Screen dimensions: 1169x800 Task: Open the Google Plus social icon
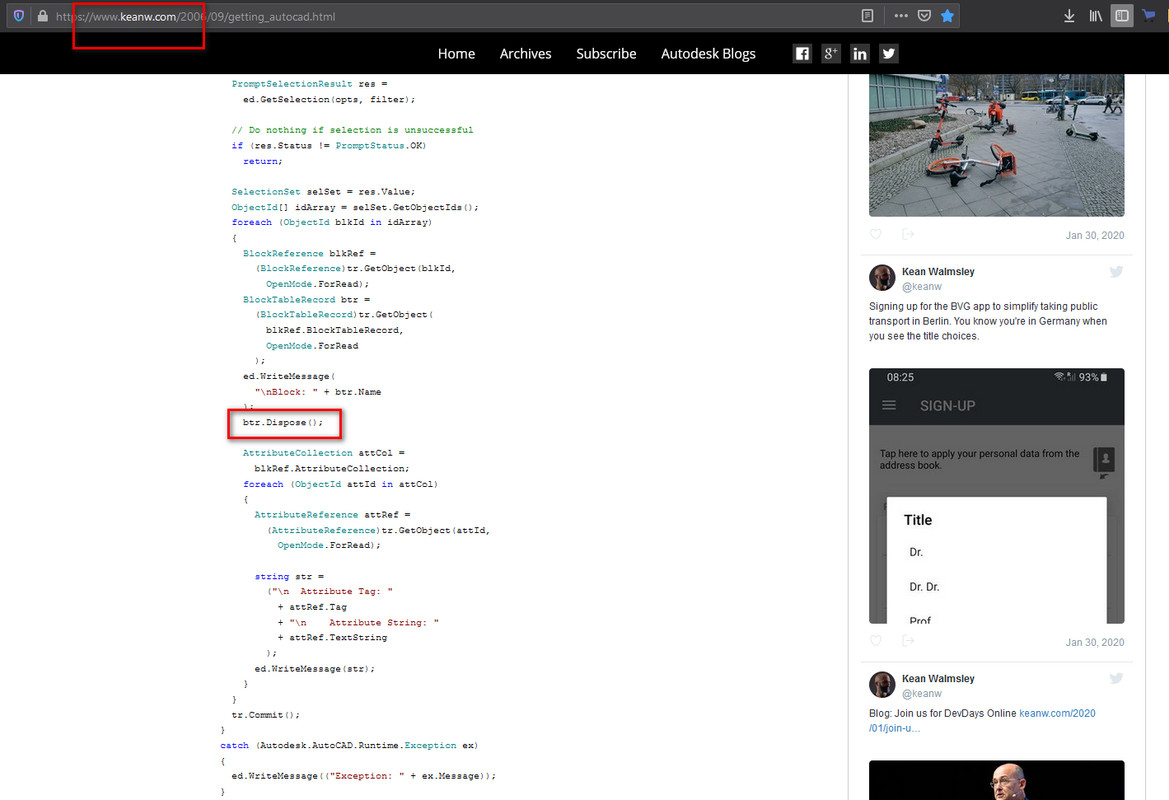[x=831, y=54]
